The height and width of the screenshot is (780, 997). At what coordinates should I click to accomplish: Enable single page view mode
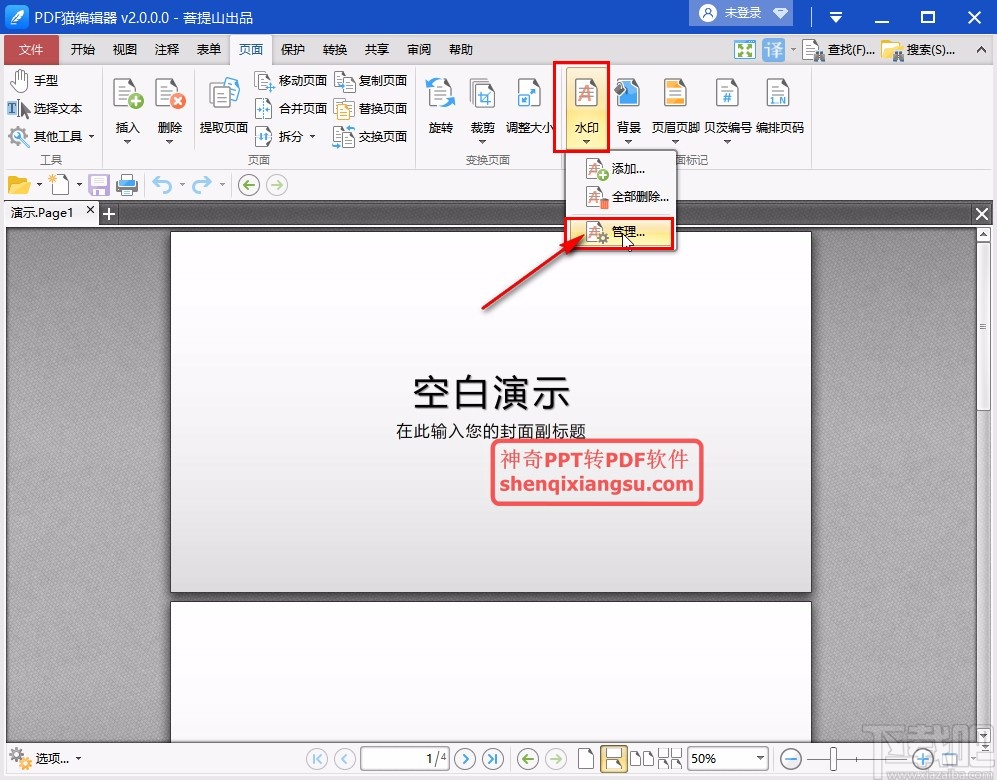(x=586, y=759)
